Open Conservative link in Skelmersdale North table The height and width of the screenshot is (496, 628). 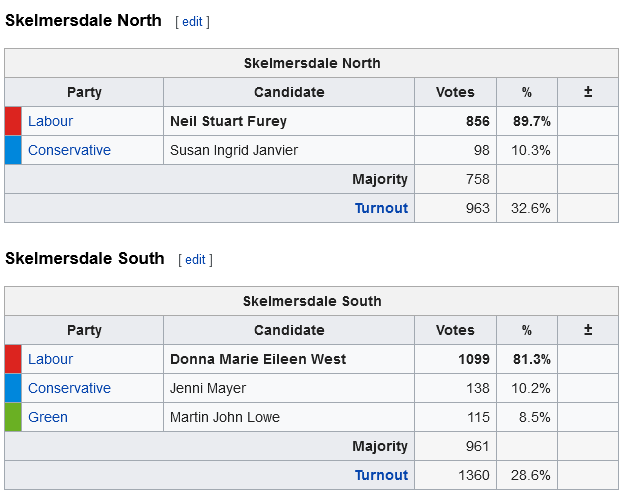tap(69, 150)
